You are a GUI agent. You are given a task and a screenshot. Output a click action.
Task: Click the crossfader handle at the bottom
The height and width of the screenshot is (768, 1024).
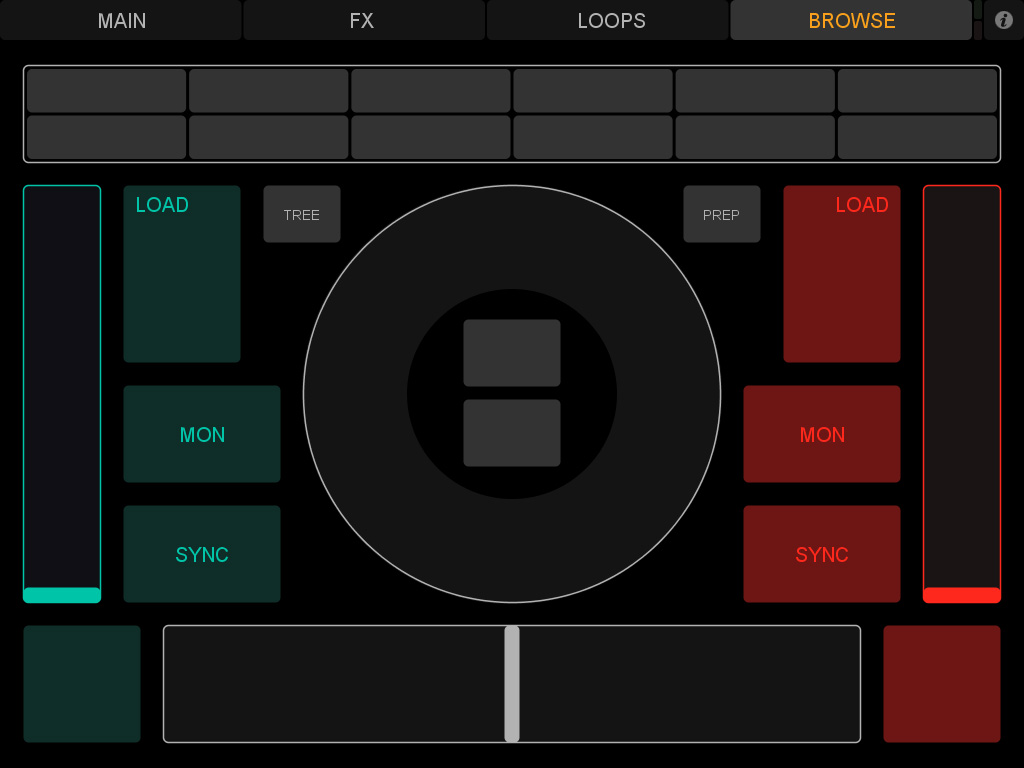pos(512,684)
